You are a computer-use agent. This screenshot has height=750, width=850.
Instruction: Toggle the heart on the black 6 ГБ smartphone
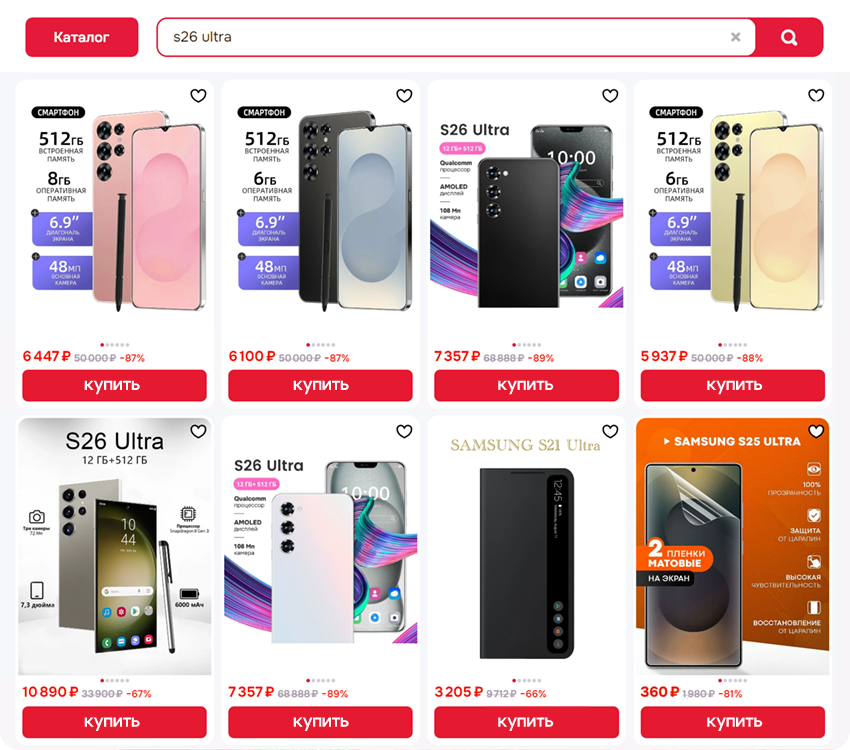(404, 95)
